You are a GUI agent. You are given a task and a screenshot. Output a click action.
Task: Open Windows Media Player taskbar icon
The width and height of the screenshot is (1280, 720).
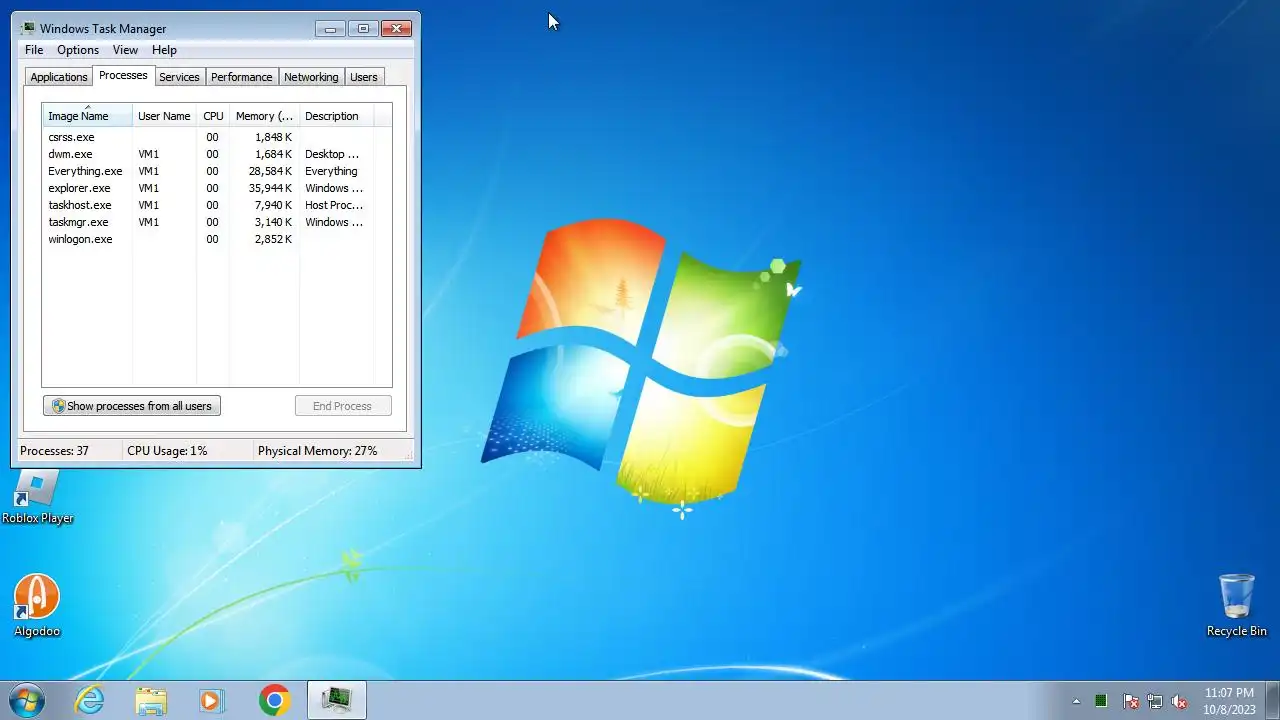[211, 700]
